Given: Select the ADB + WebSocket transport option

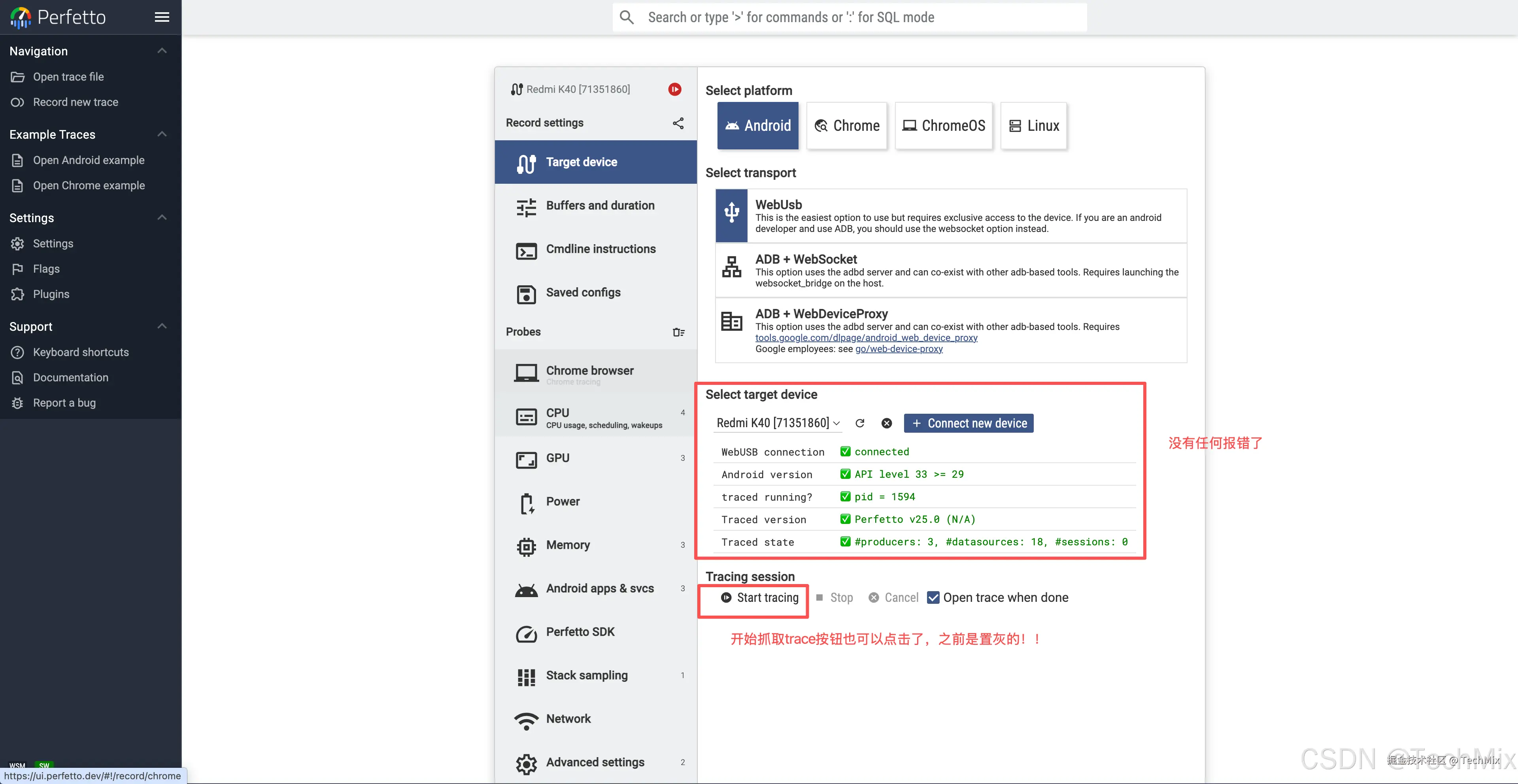Looking at the screenshot, I should (950, 270).
